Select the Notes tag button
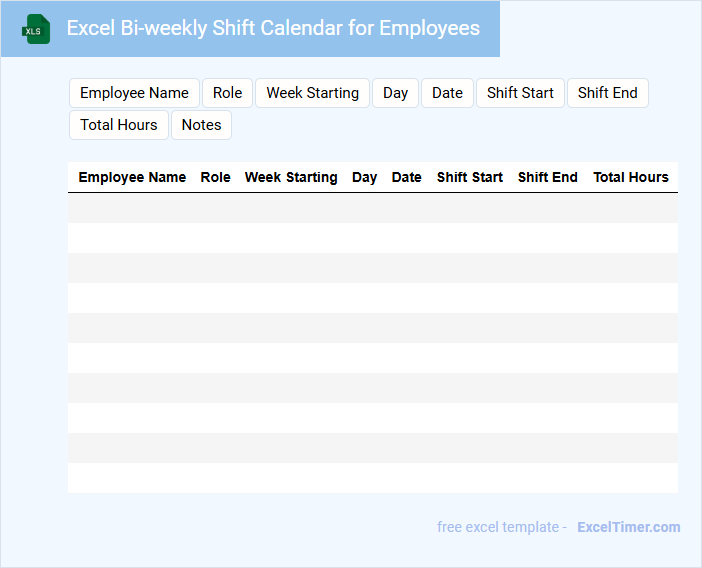 [201, 125]
